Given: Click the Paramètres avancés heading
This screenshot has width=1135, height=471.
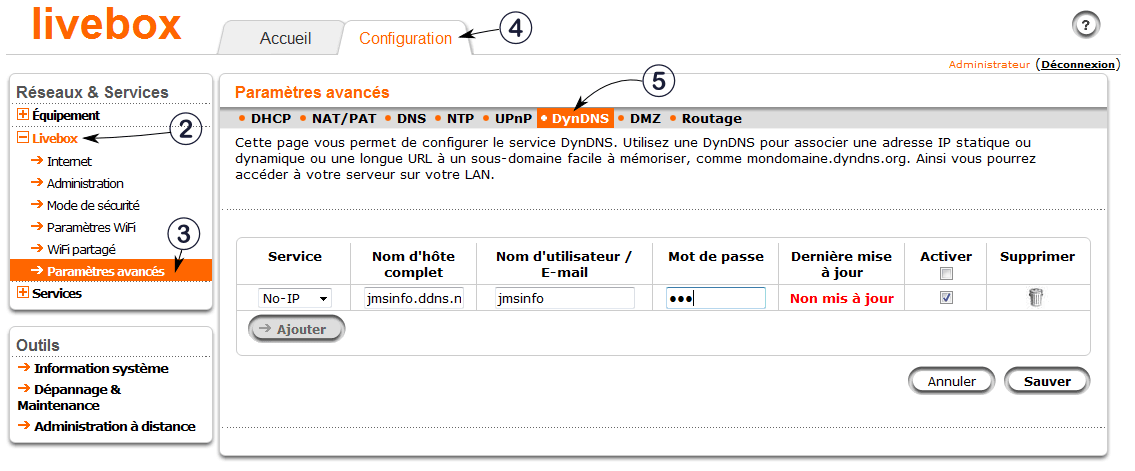Looking at the screenshot, I should click(x=312, y=92).
